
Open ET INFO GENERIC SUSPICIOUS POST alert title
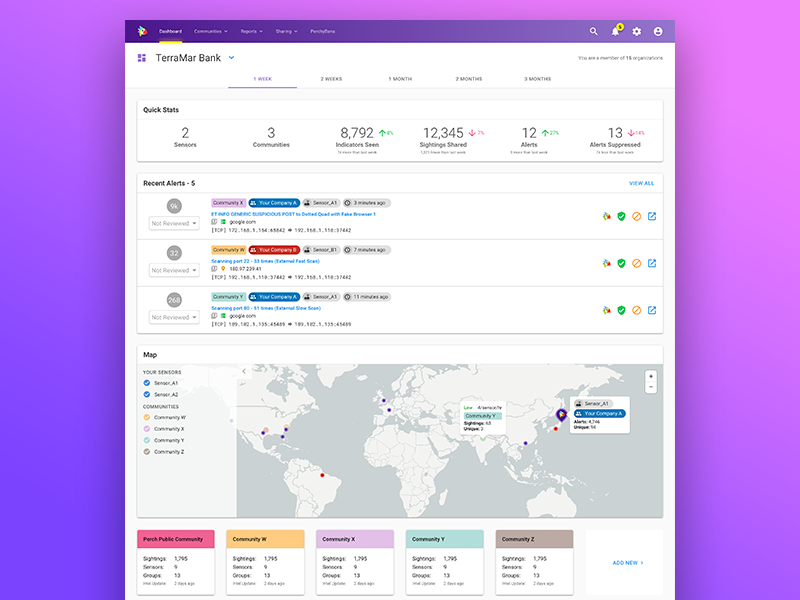coord(293,214)
